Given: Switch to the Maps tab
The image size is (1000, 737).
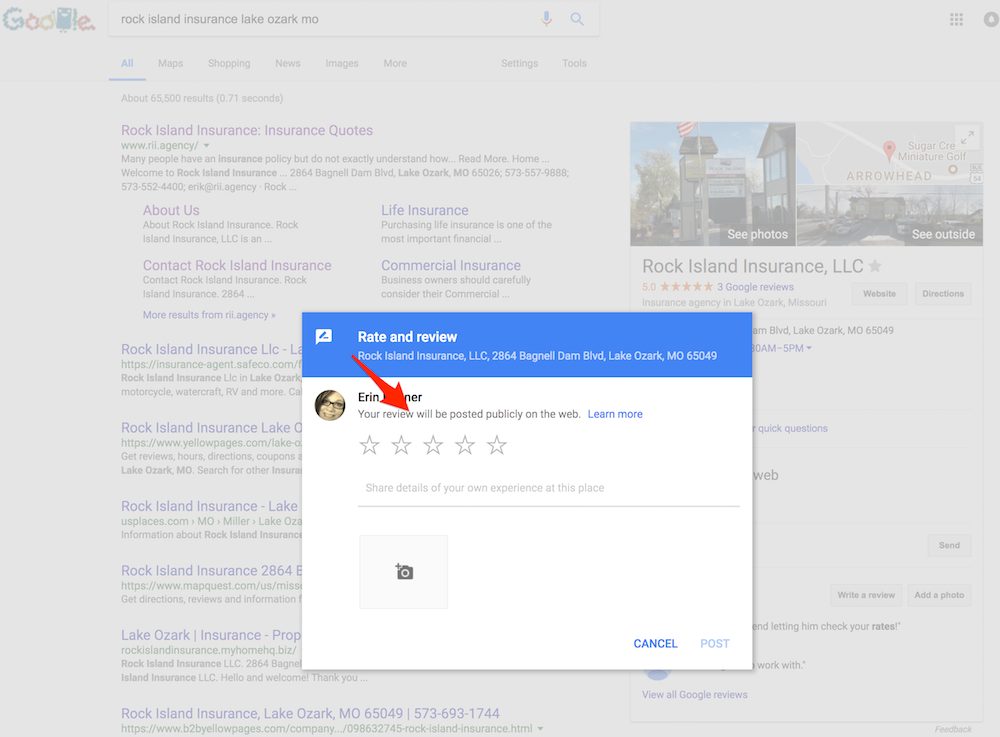Looking at the screenshot, I should [x=170, y=63].
